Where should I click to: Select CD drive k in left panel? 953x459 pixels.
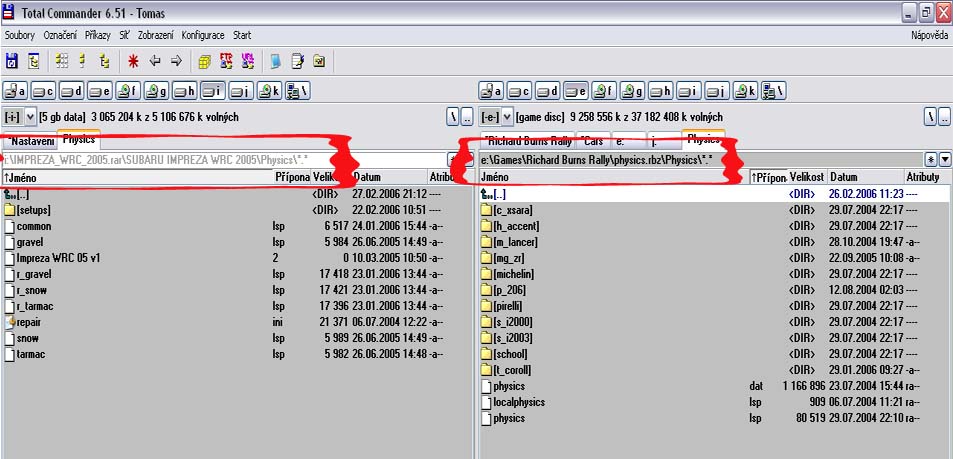point(269,91)
